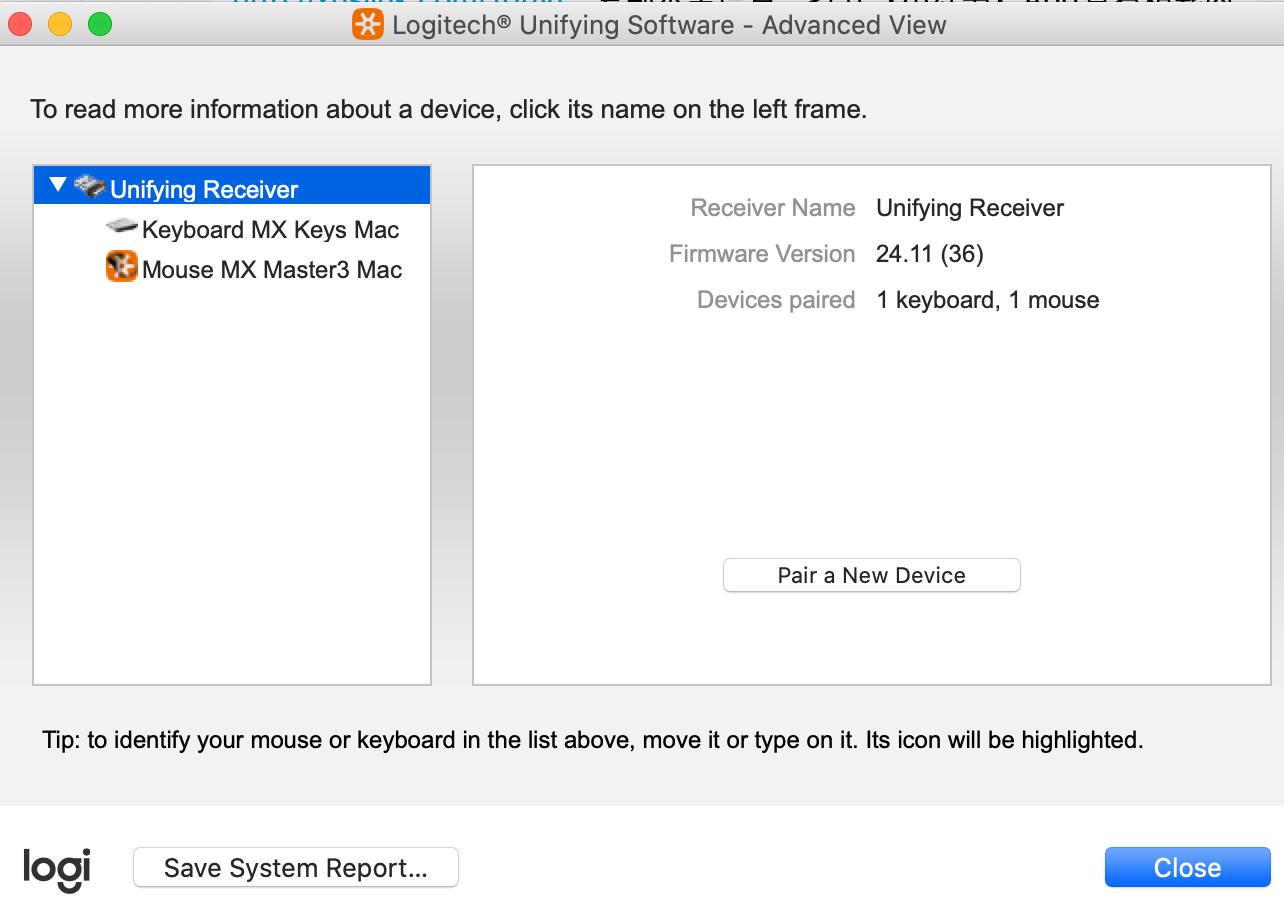Click the firmware version value 24.11 (36)

929,254
